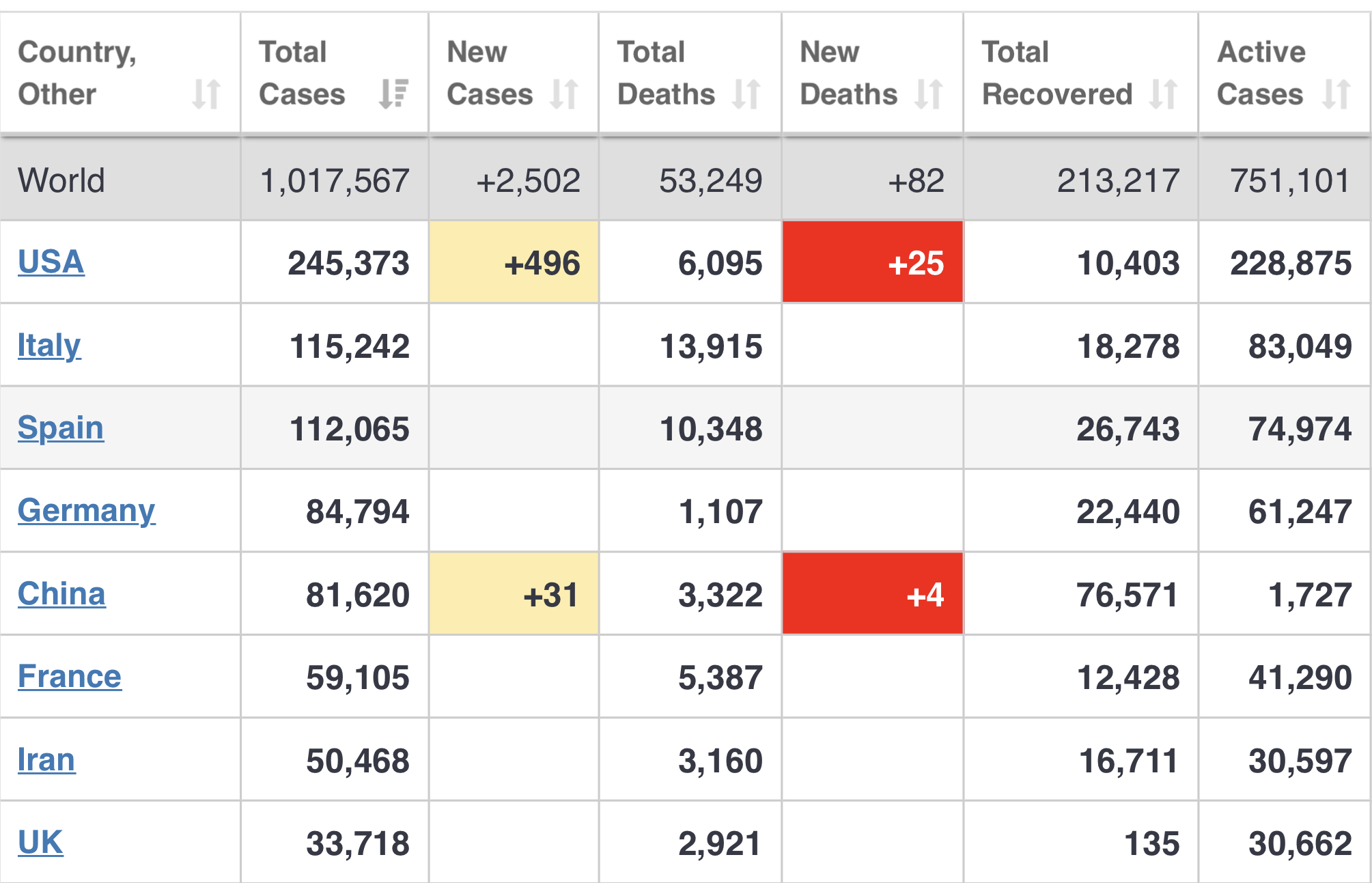Open the USA country link
The image size is (1372, 883).
tap(51, 262)
